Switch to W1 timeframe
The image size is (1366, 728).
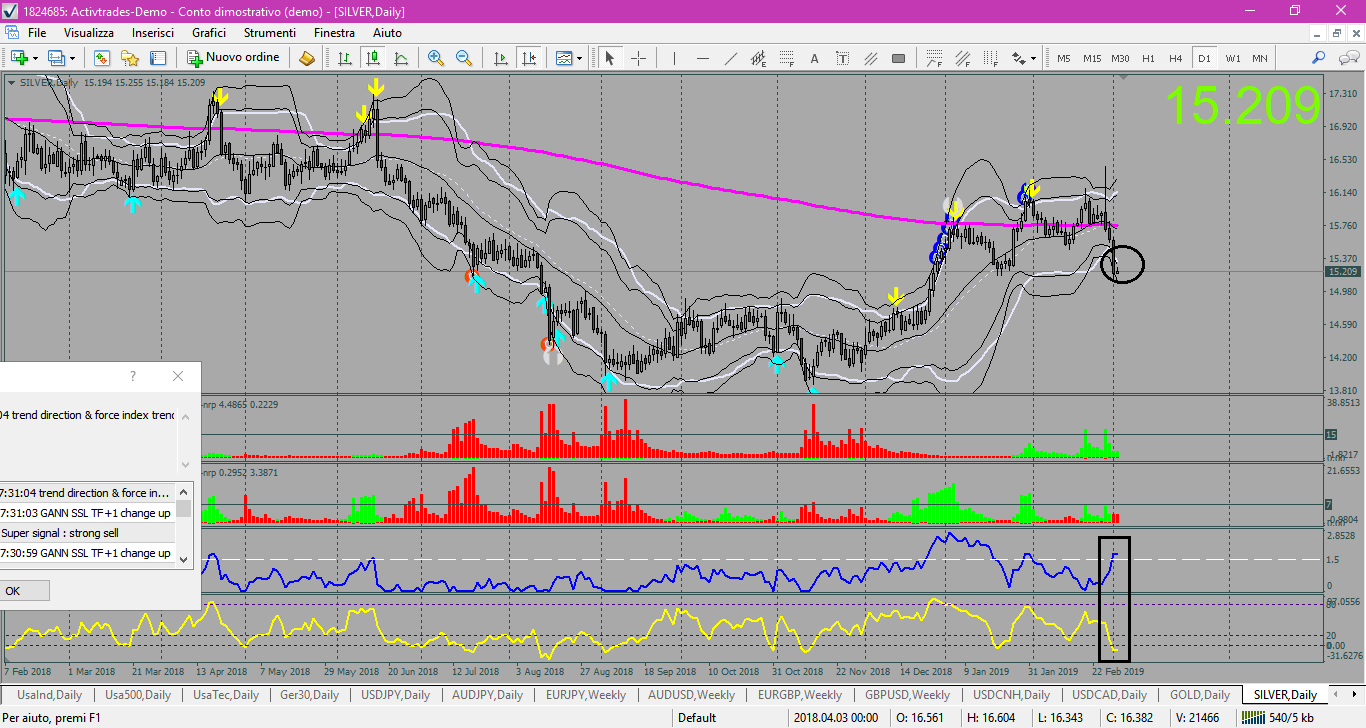tap(1232, 58)
